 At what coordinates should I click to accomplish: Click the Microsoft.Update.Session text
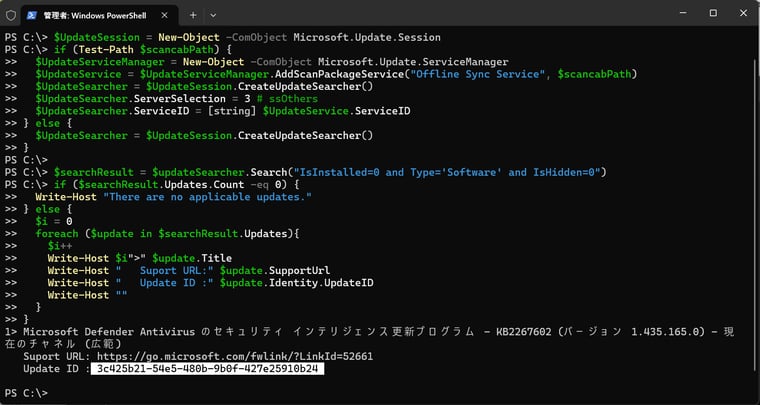click(367, 37)
